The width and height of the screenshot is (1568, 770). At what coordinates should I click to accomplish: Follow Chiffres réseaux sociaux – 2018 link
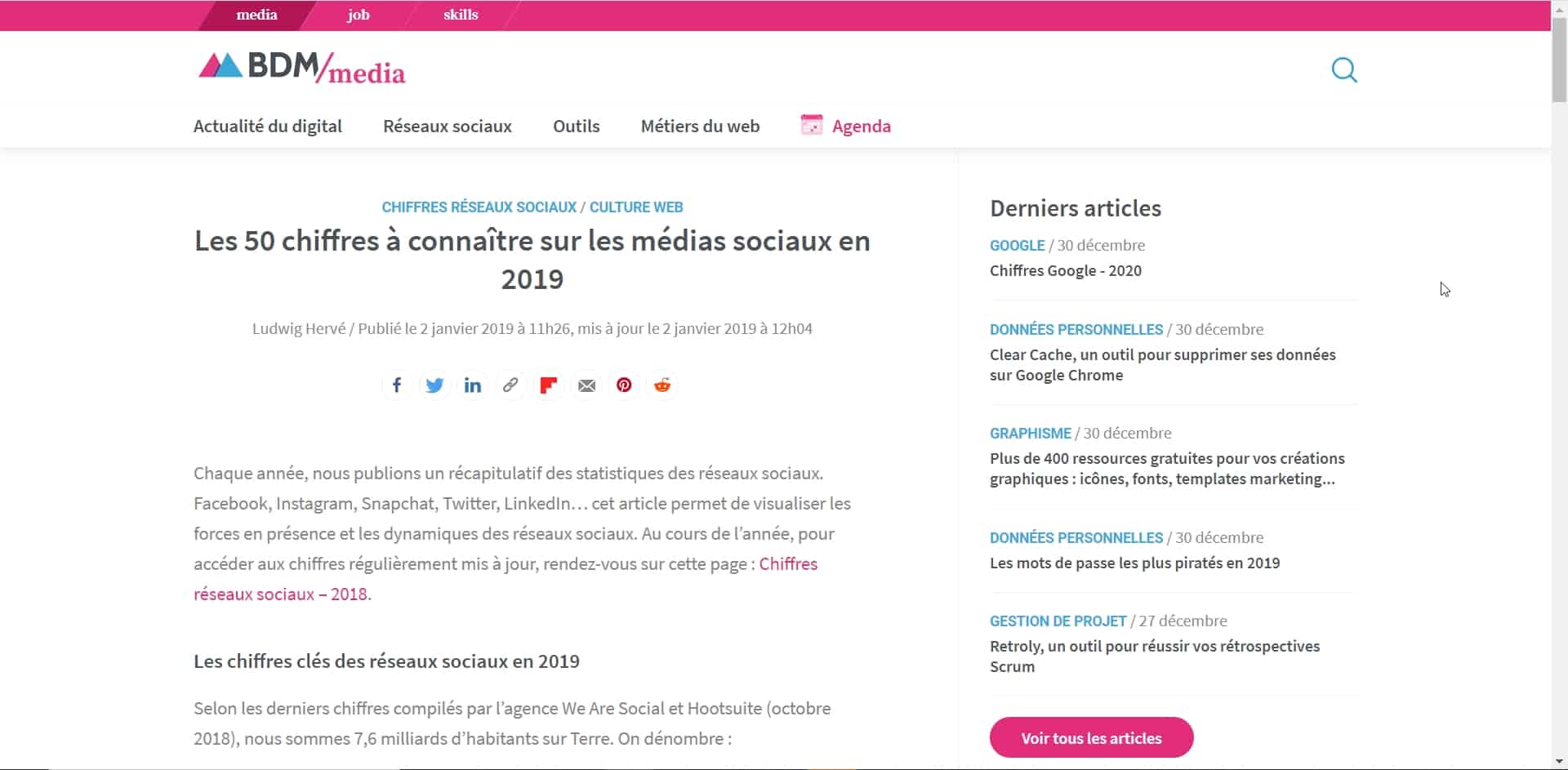(506, 579)
